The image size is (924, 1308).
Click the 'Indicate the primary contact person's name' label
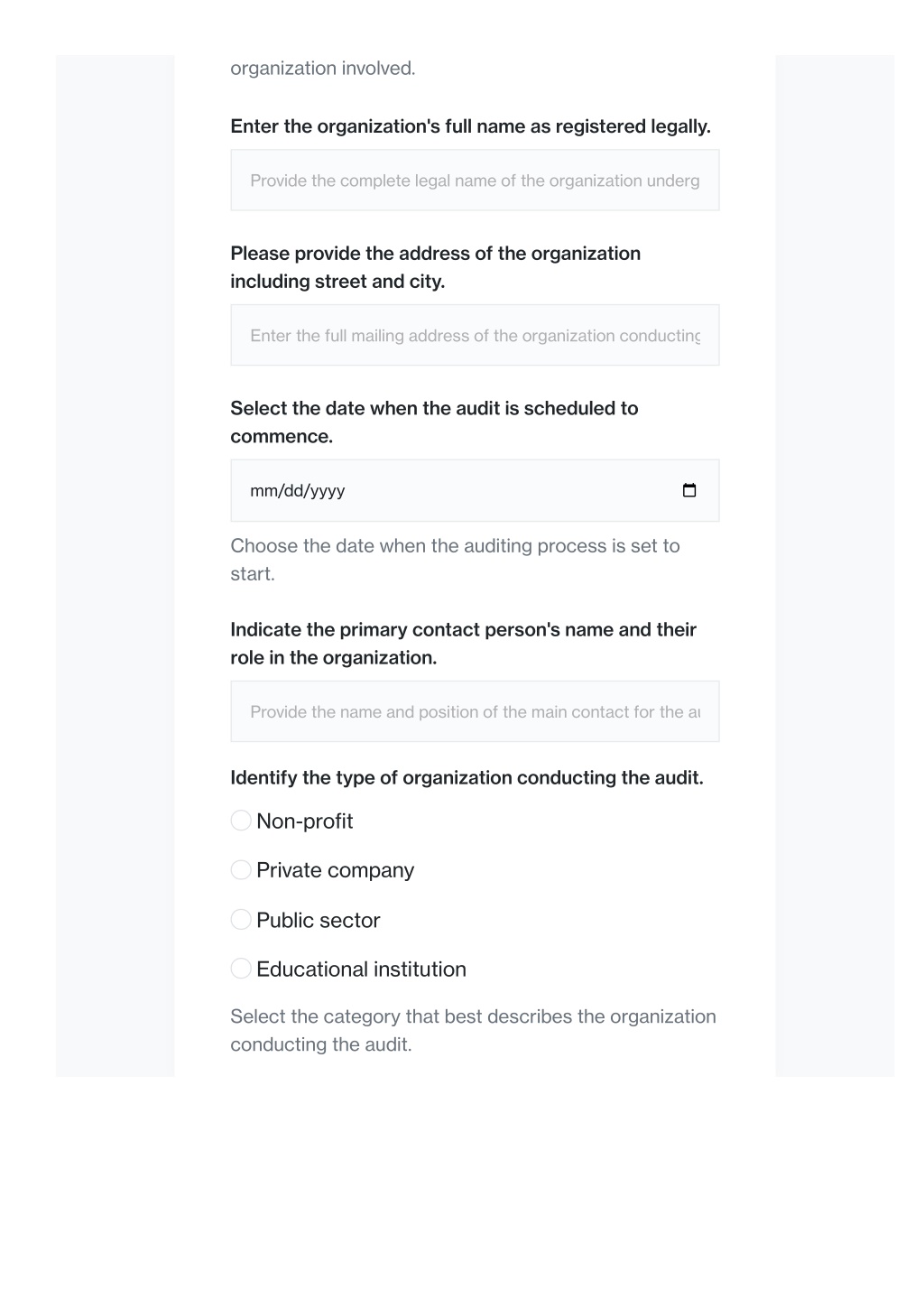(463, 644)
